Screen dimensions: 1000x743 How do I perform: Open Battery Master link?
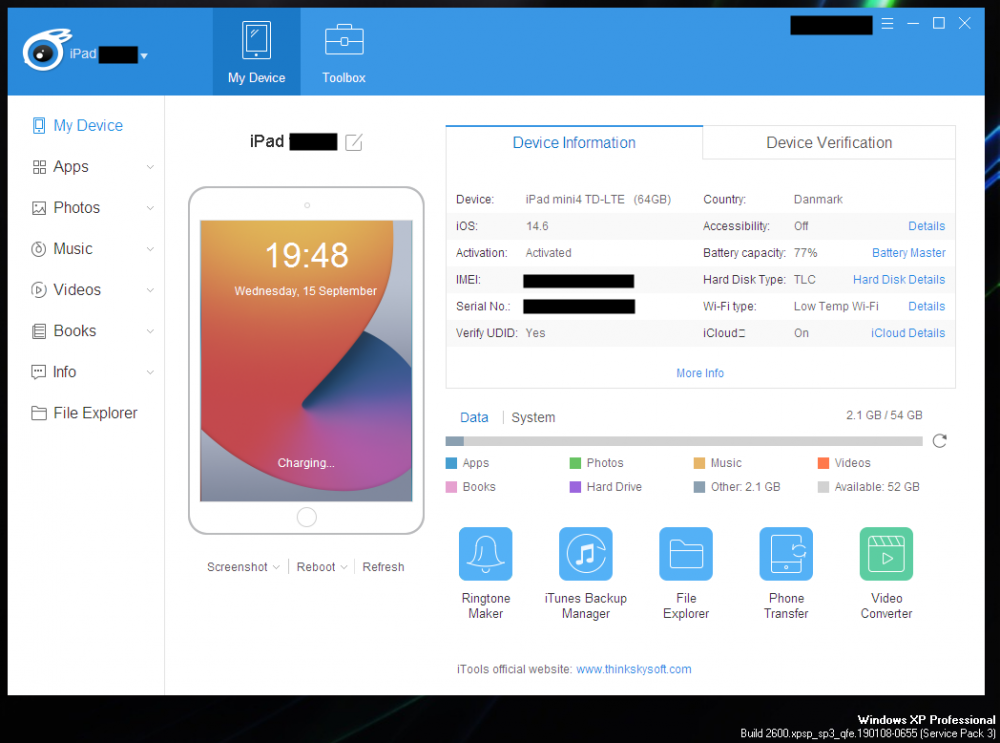908,253
